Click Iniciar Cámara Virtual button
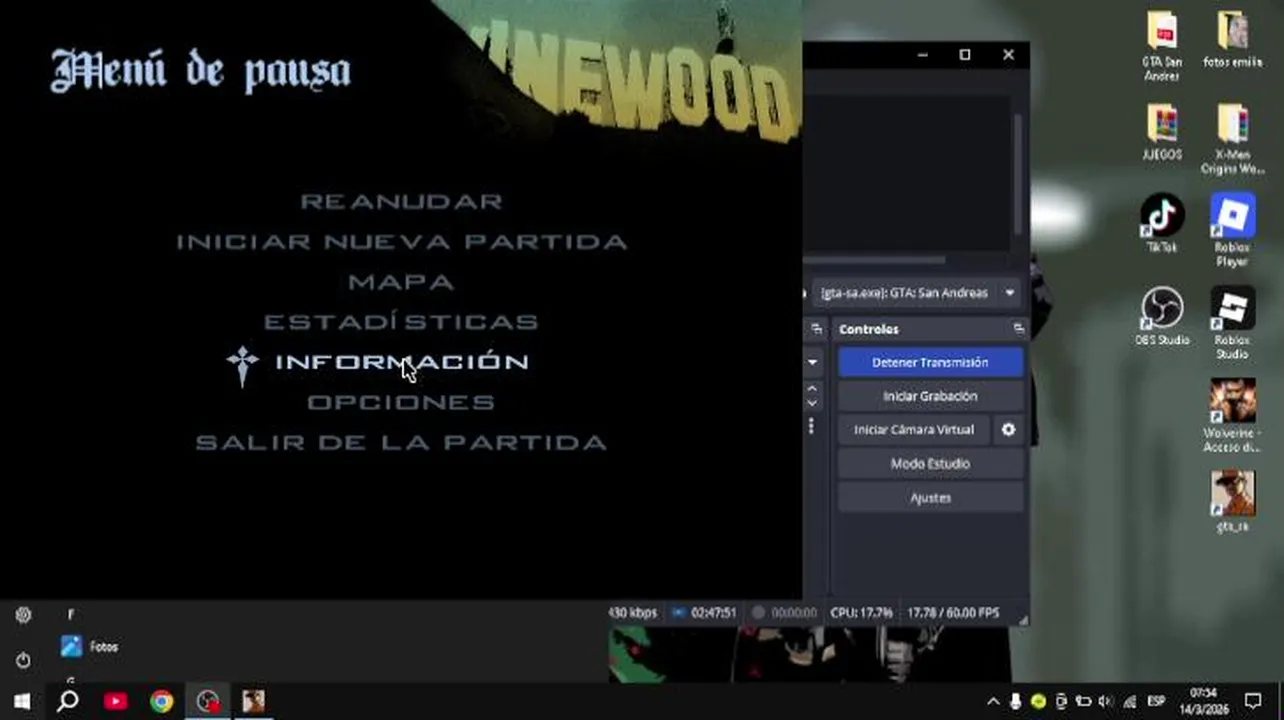 914,429
